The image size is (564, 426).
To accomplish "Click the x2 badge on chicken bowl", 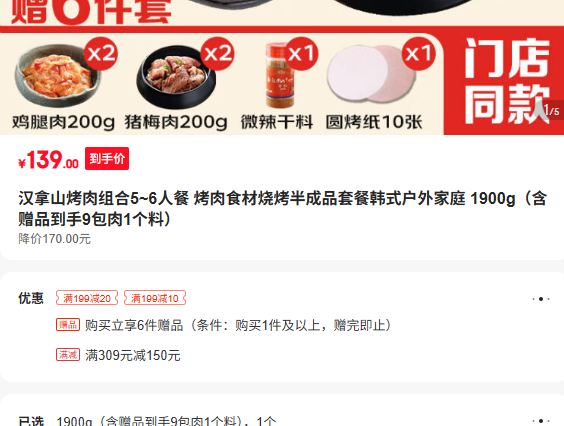I will pyautogui.click(x=101, y=54).
